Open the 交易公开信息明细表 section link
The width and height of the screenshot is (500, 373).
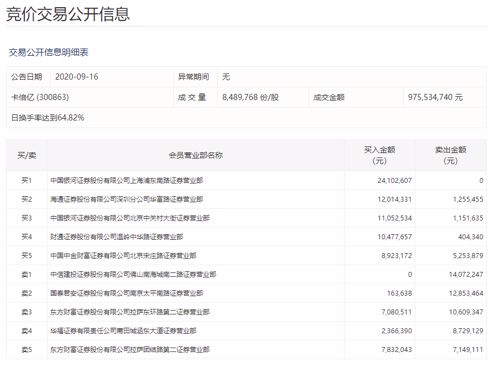[x=49, y=52]
